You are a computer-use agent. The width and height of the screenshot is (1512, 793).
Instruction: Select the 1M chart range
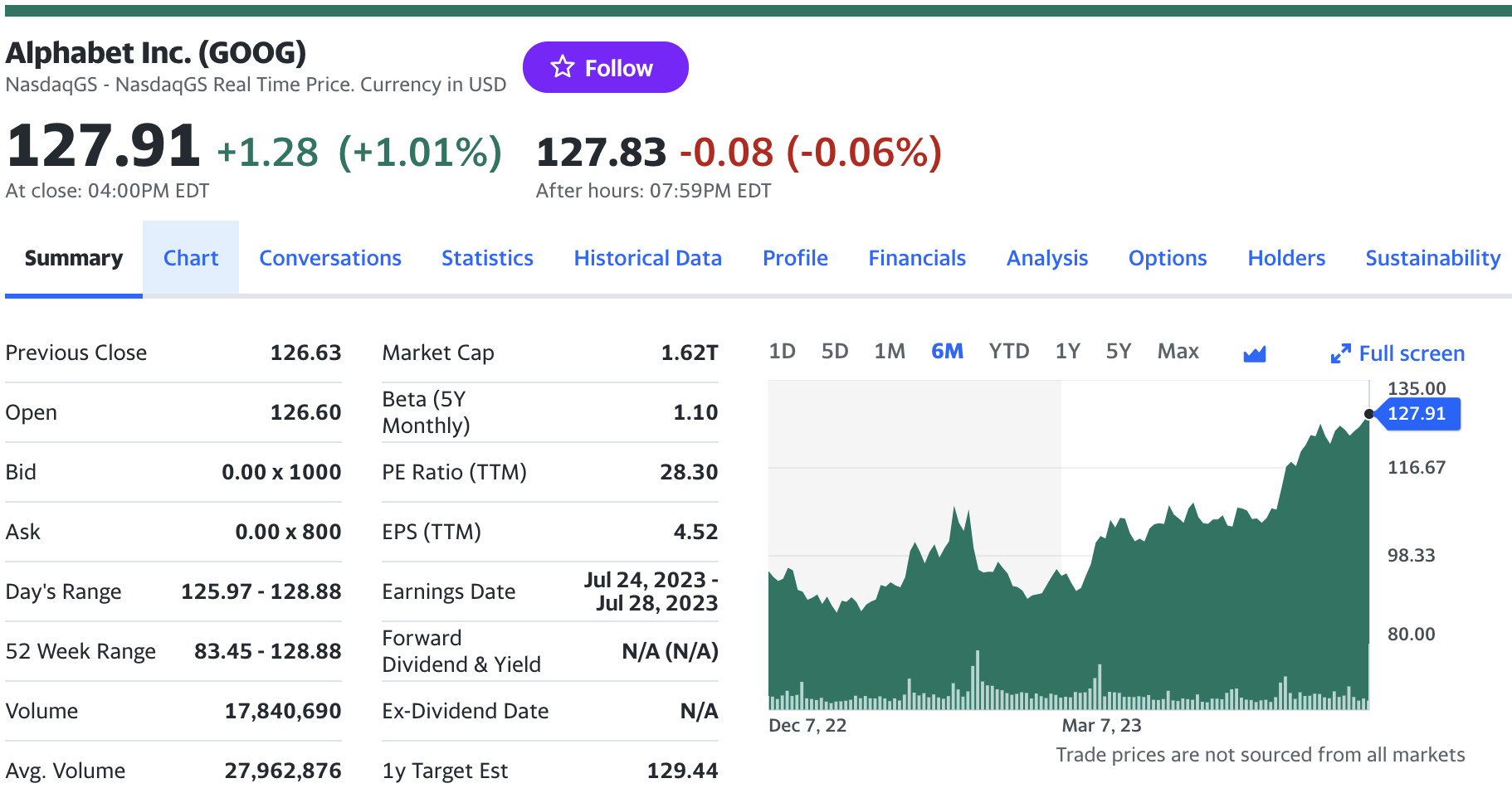pyautogui.click(x=890, y=351)
